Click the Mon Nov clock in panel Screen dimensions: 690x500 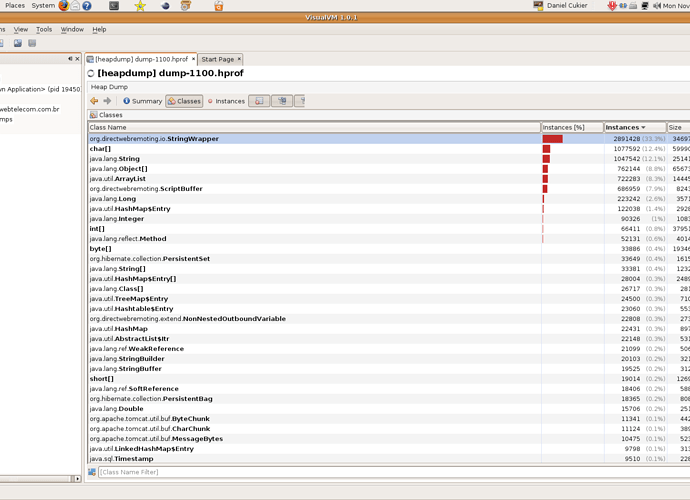click(676, 6)
